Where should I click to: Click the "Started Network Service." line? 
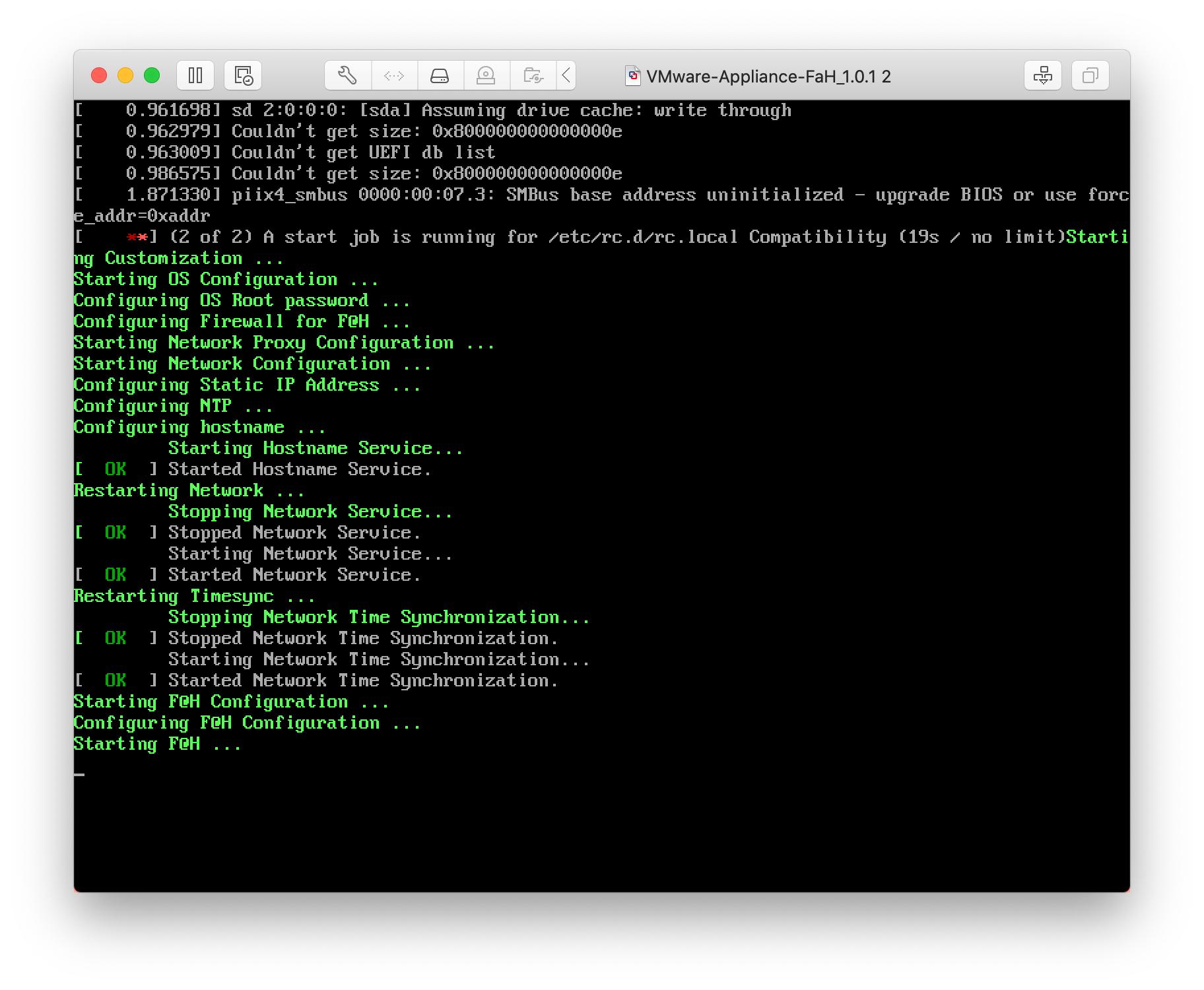[294, 575]
